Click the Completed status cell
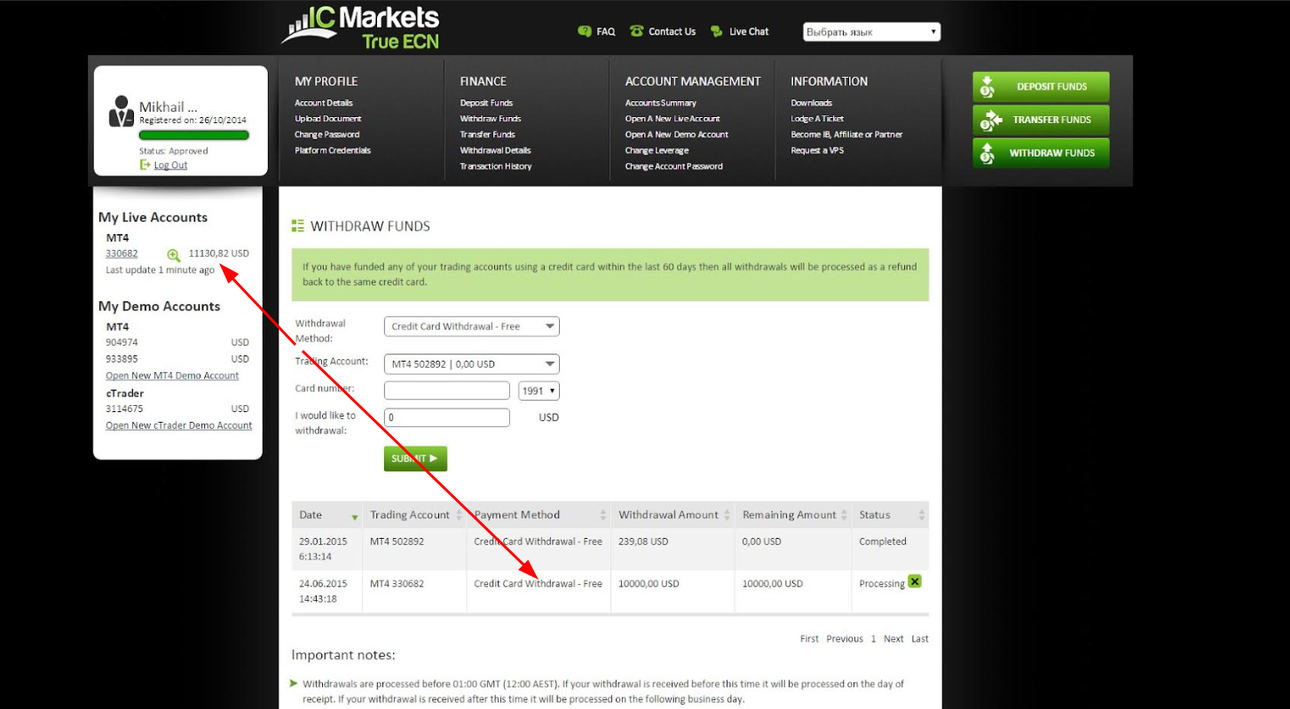 tap(891, 549)
